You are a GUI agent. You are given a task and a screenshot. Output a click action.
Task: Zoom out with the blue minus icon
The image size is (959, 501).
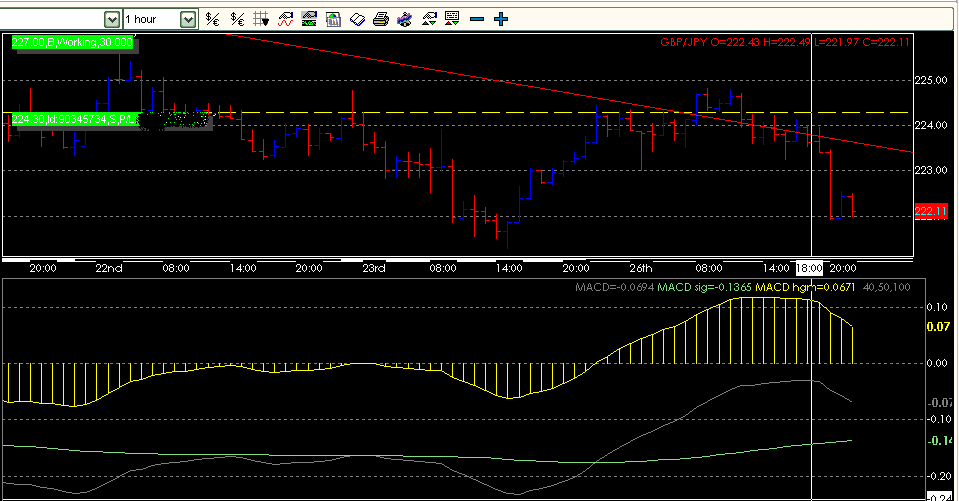coord(477,20)
